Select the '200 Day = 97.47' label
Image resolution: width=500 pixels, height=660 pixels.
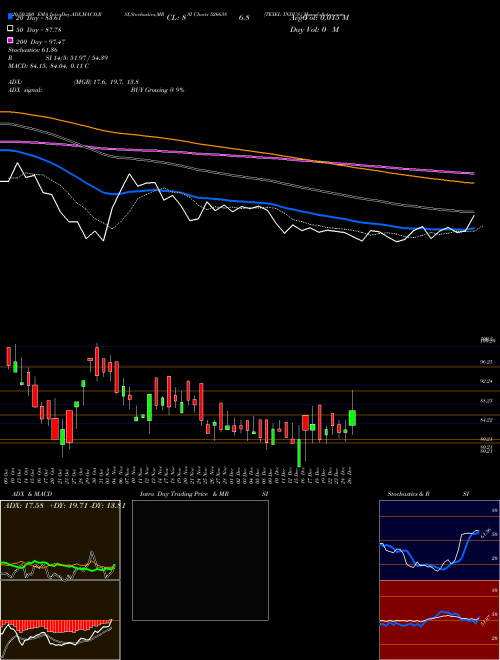click(x=40, y=42)
